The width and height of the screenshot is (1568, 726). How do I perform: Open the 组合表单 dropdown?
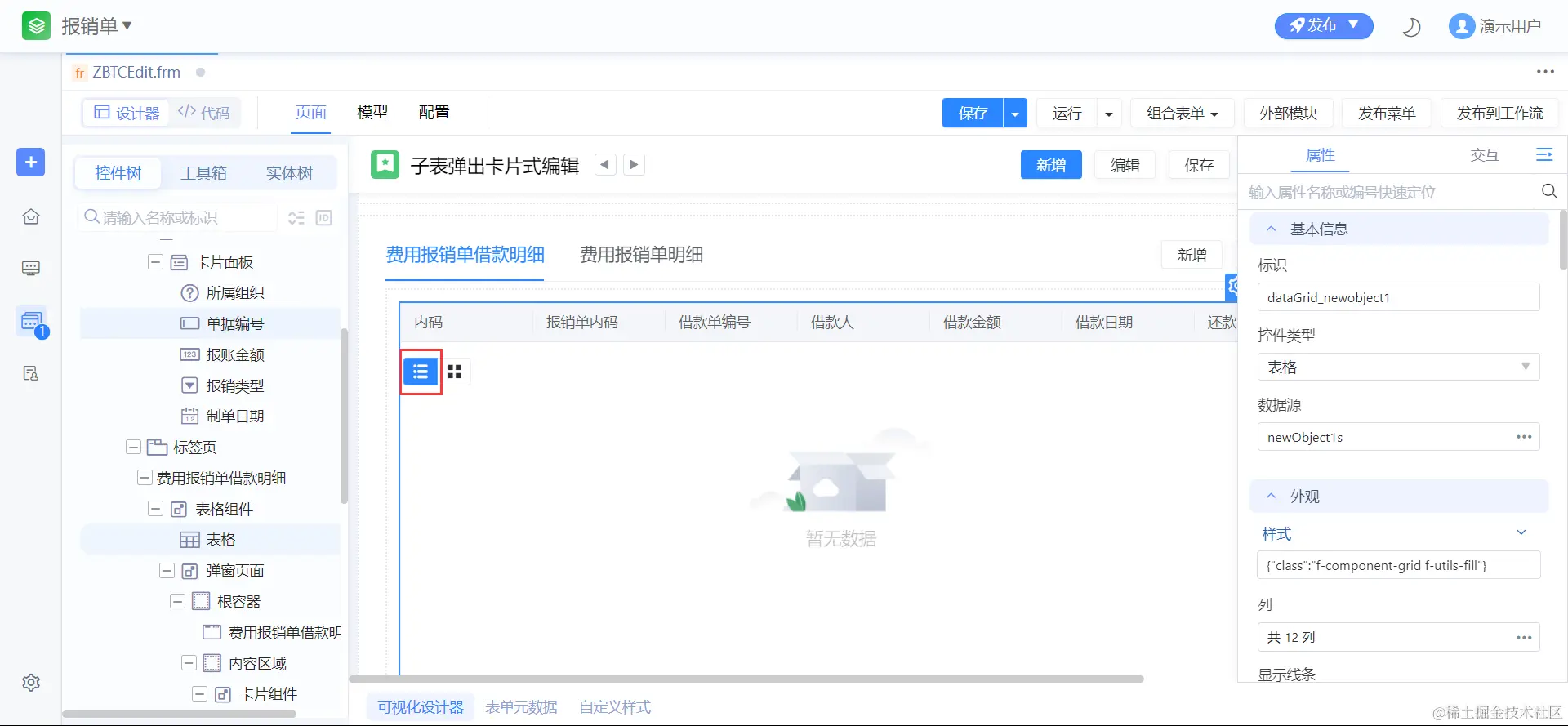click(1182, 114)
